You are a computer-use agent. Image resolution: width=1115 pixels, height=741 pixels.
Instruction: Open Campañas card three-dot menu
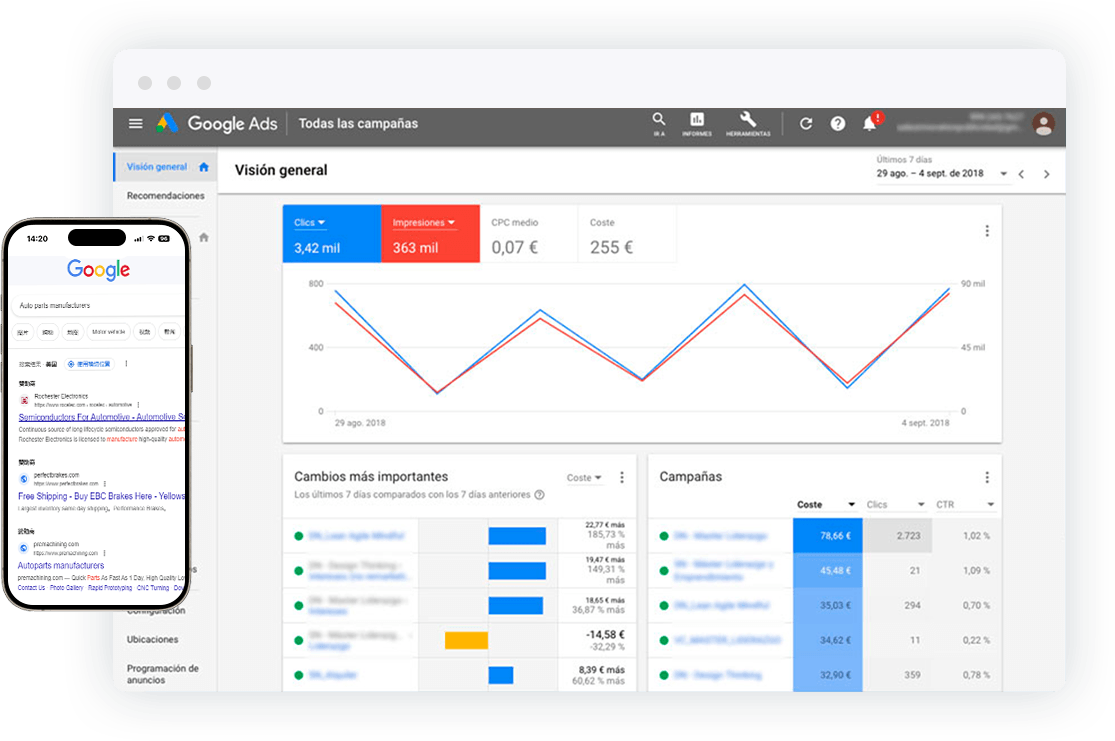point(986,478)
